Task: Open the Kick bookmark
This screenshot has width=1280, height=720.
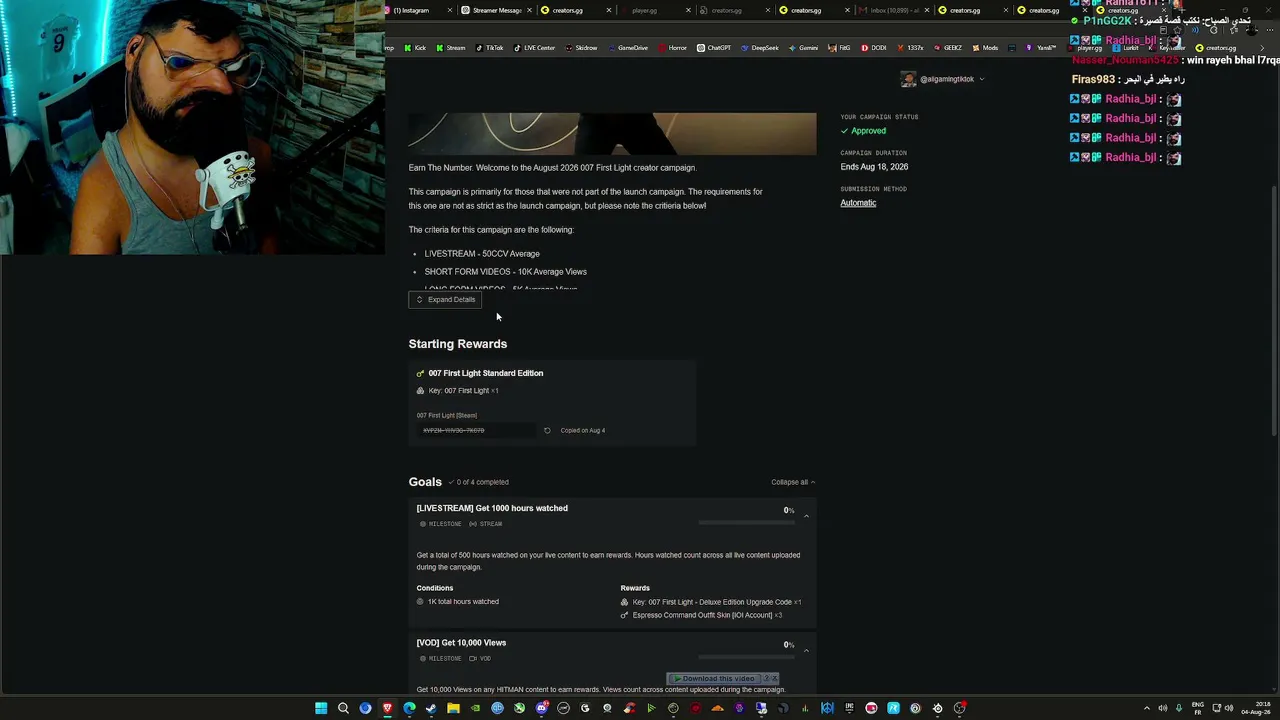Action: [415, 48]
